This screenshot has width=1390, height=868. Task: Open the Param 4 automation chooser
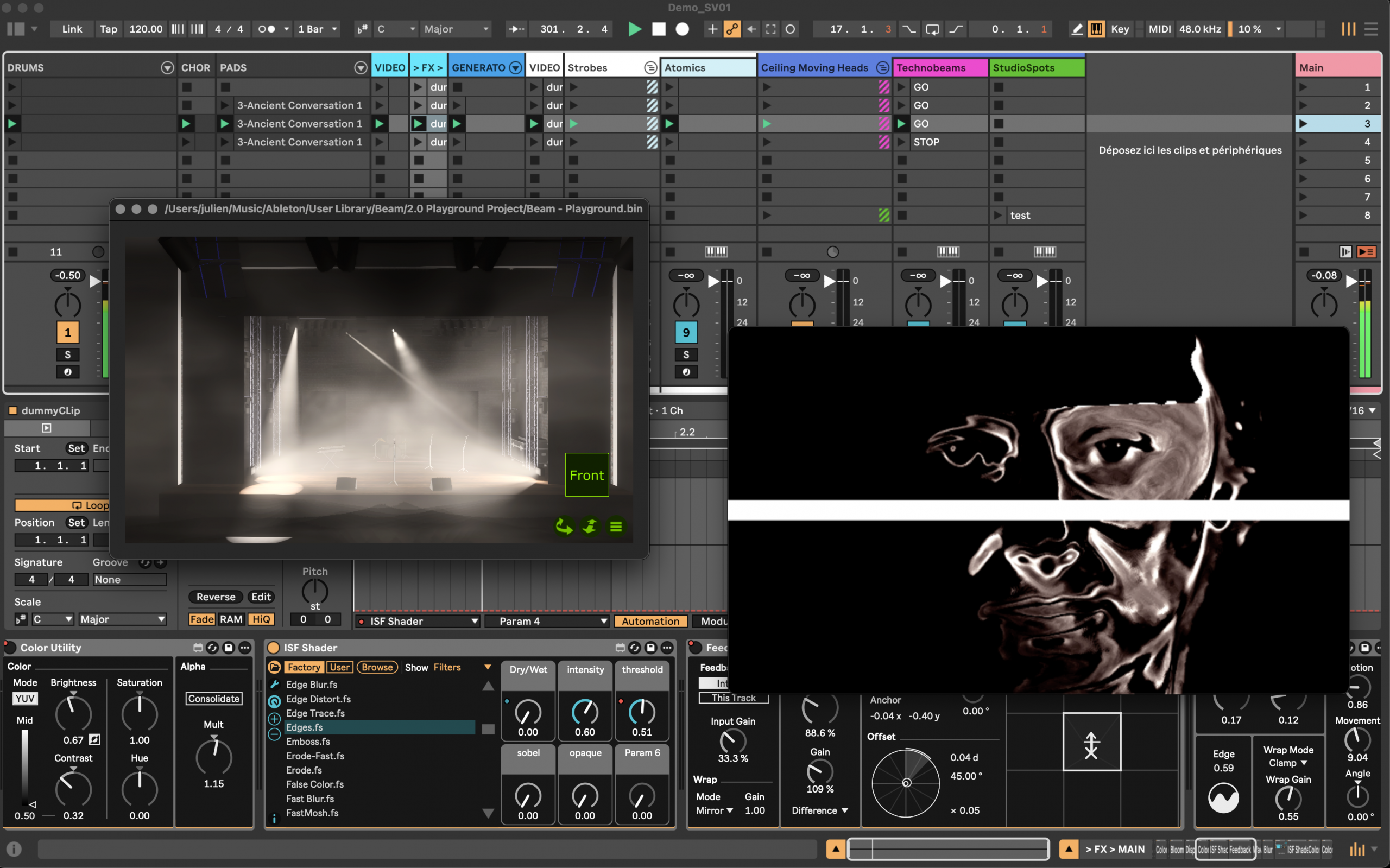(546, 621)
